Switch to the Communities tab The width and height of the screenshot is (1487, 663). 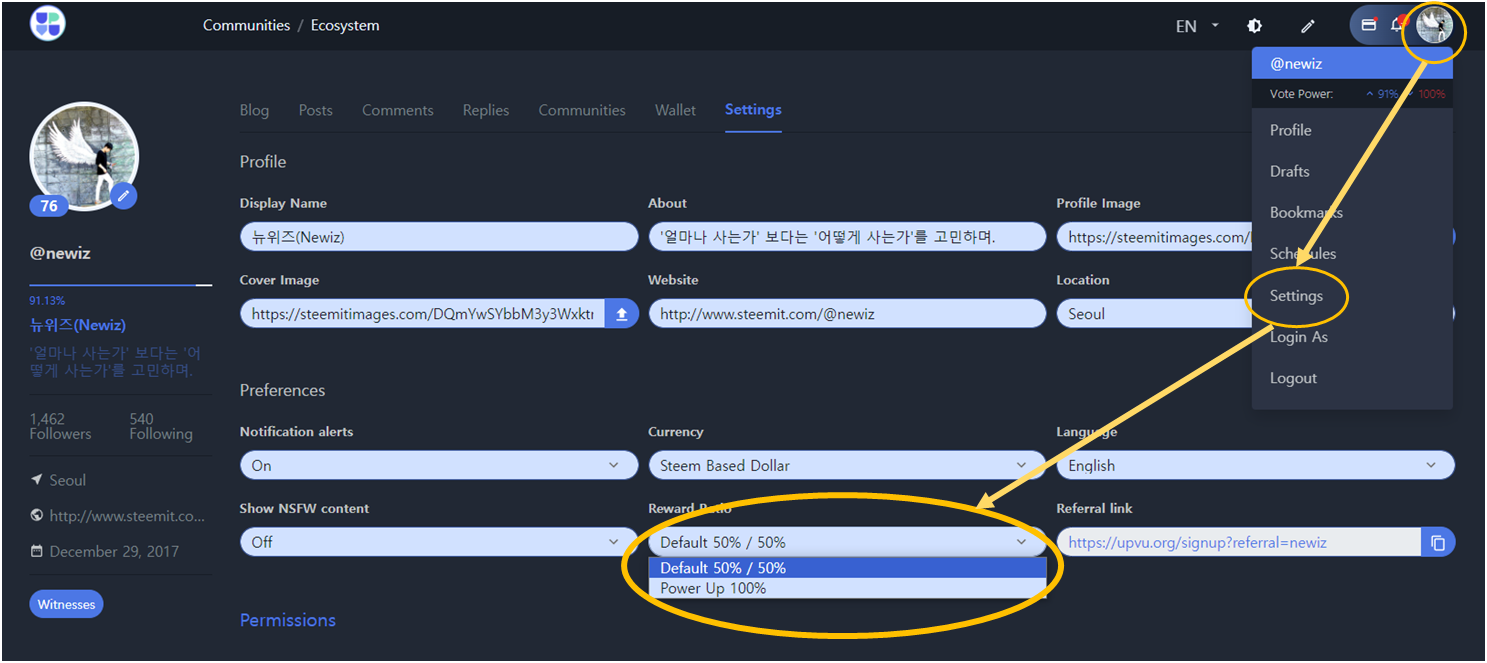pyautogui.click(x=582, y=110)
